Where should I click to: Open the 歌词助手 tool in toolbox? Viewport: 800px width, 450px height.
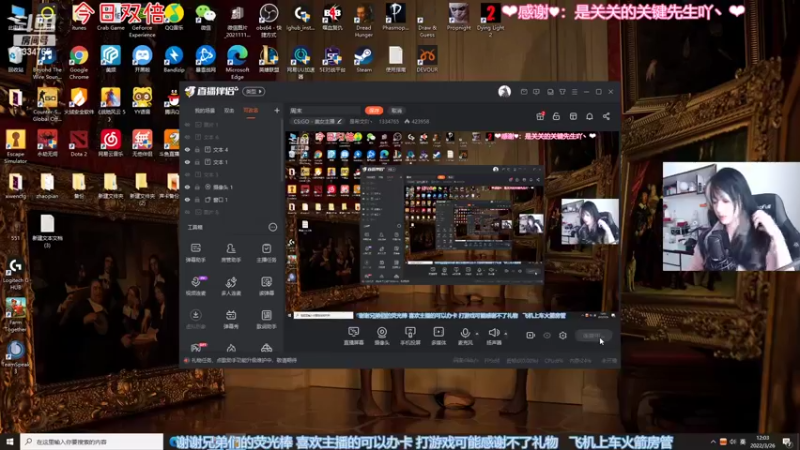[x=266, y=319]
